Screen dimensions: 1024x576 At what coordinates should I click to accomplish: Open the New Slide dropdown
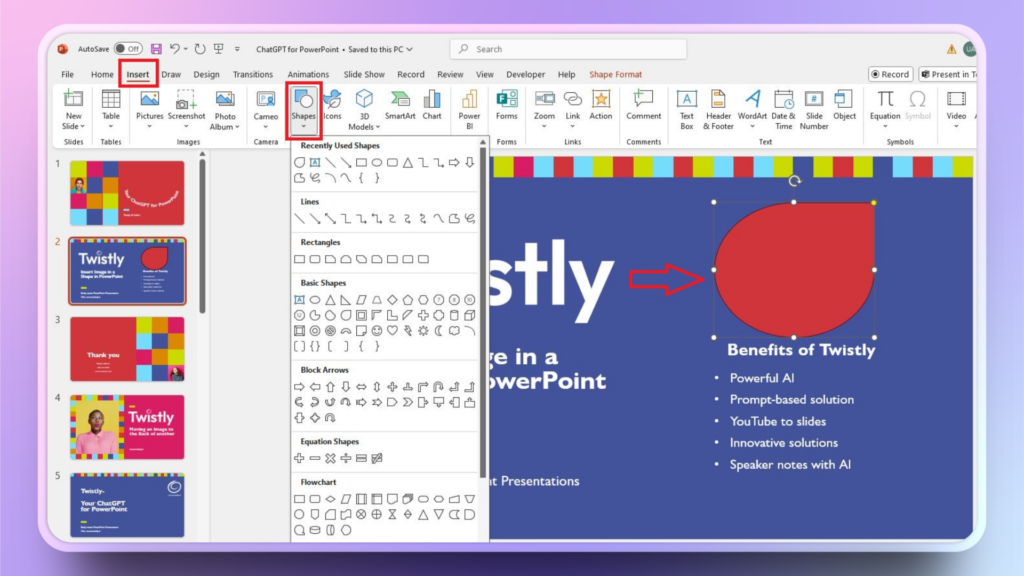(74, 127)
